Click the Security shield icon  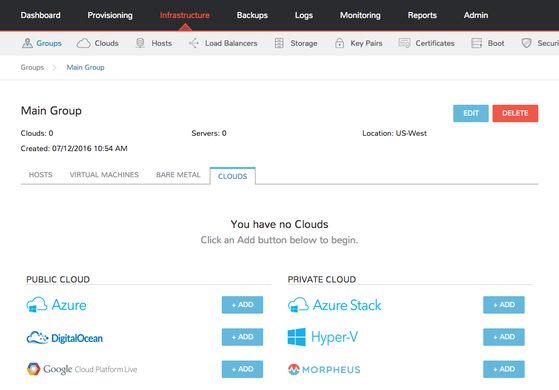[526, 43]
